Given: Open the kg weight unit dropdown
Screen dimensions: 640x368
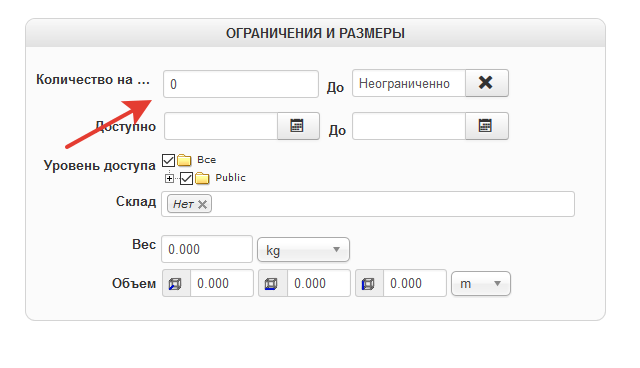Looking at the screenshot, I should tap(303, 250).
